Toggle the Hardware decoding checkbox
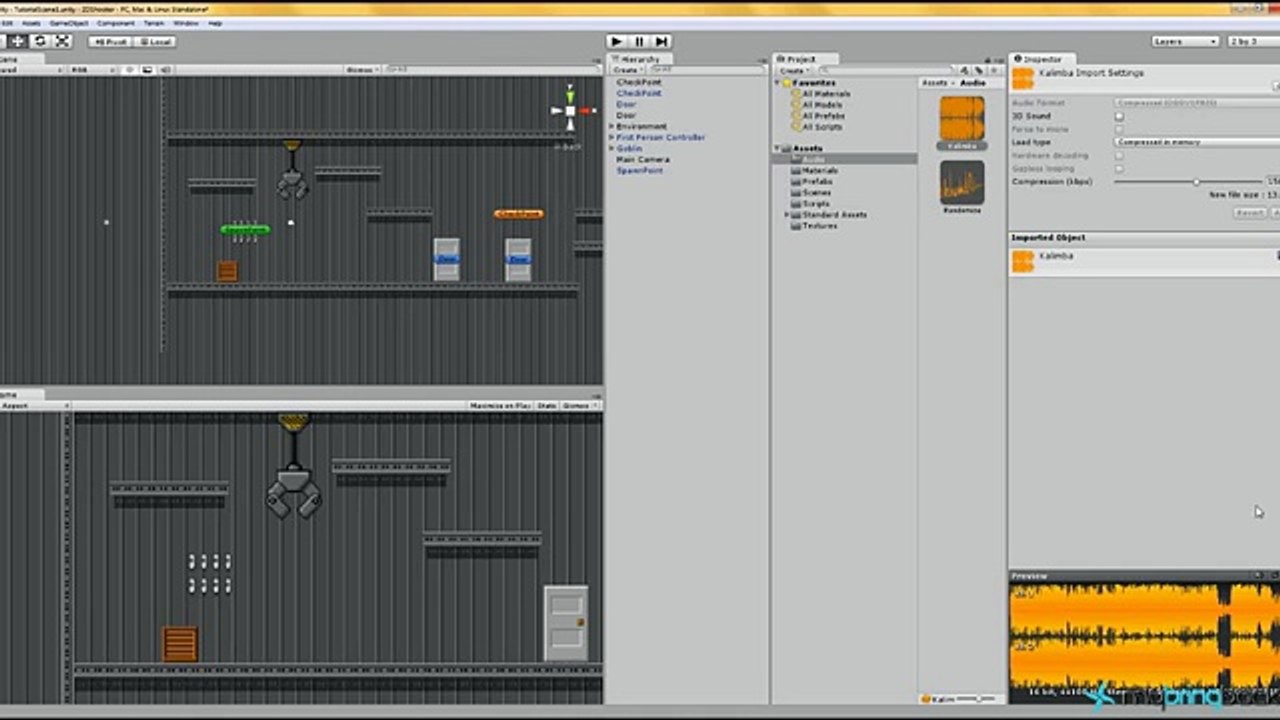This screenshot has width=1280, height=720. (1119, 155)
